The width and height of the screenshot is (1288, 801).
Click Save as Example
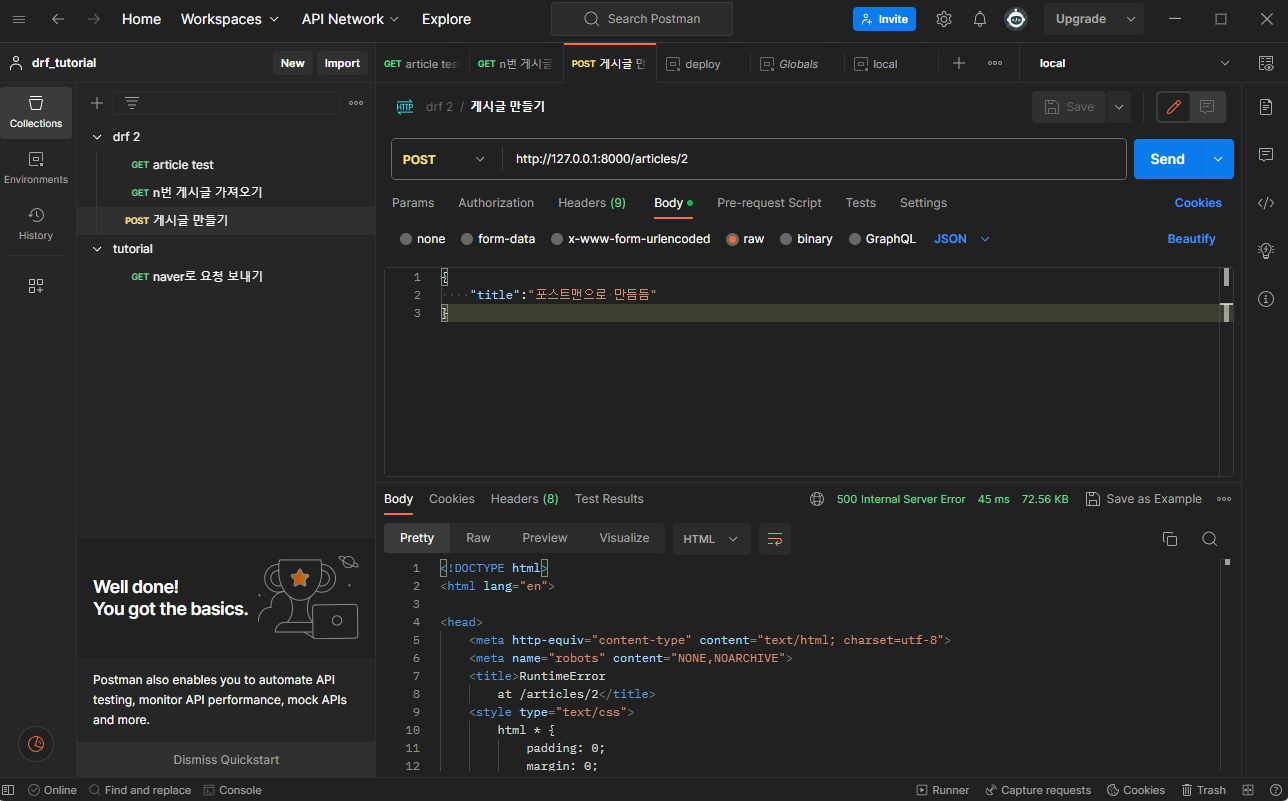tap(1144, 499)
